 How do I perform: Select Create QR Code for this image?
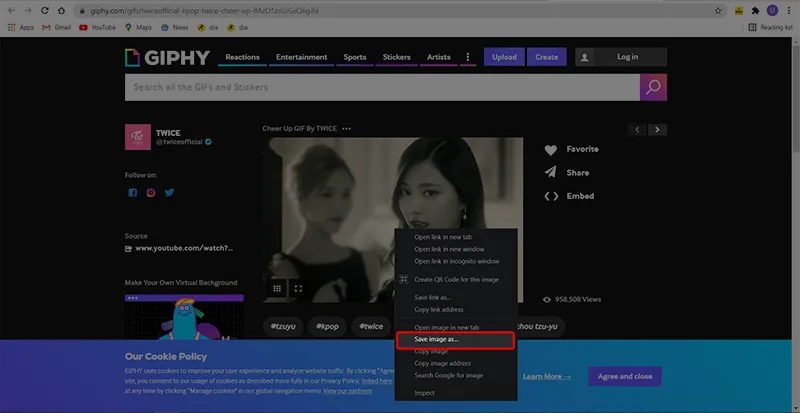pyautogui.click(x=456, y=280)
